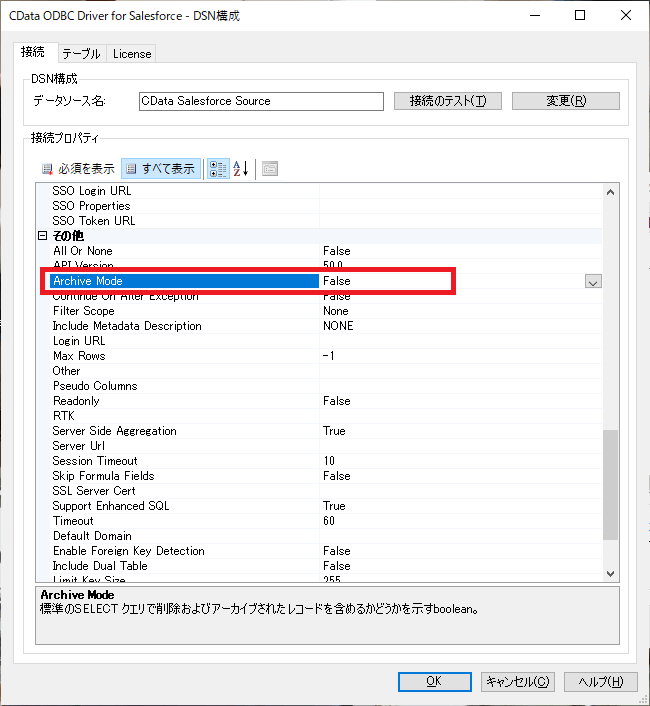Viewport: 650px width, 706px height.
Task: Toggle 必須を表示 required properties view
Action: pyautogui.click(x=77, y=169)
